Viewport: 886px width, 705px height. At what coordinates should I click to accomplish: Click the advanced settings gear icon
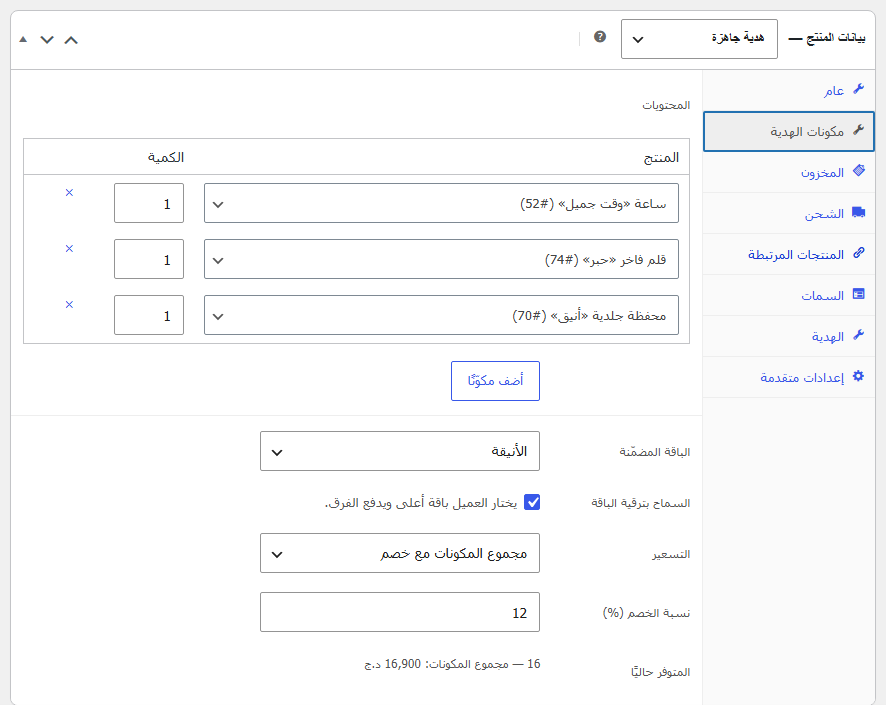click(x=858, y=376)
